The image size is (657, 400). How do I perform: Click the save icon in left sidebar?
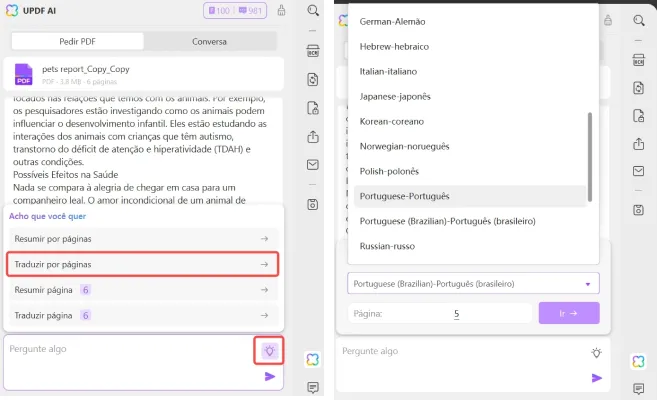pos(313,204)
